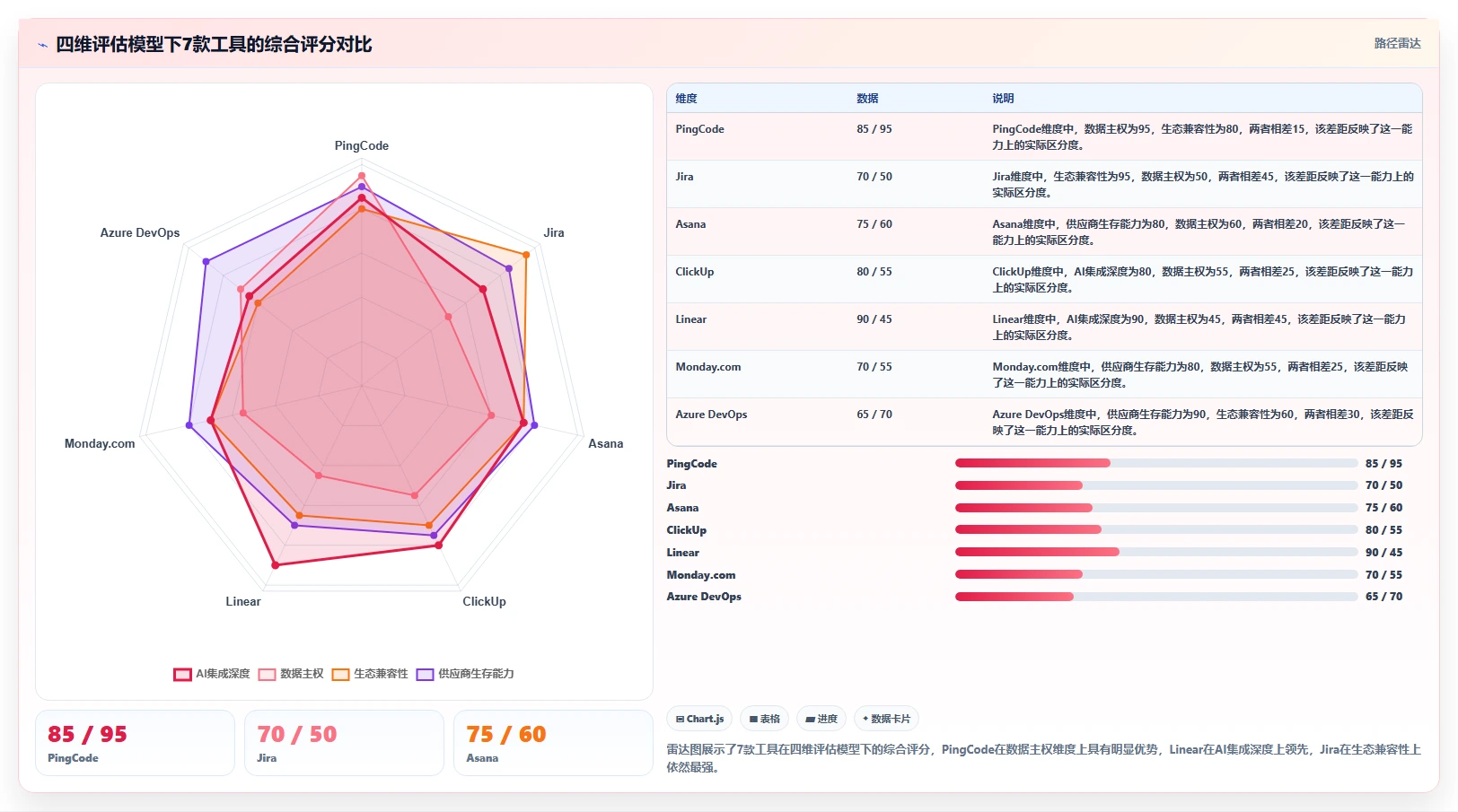The width and height of the screenshot is (1458, 812).
Task: Click the Azure DevOps progress value 65 / 70
Action: pyautogui.click(x=1383, y=597)
